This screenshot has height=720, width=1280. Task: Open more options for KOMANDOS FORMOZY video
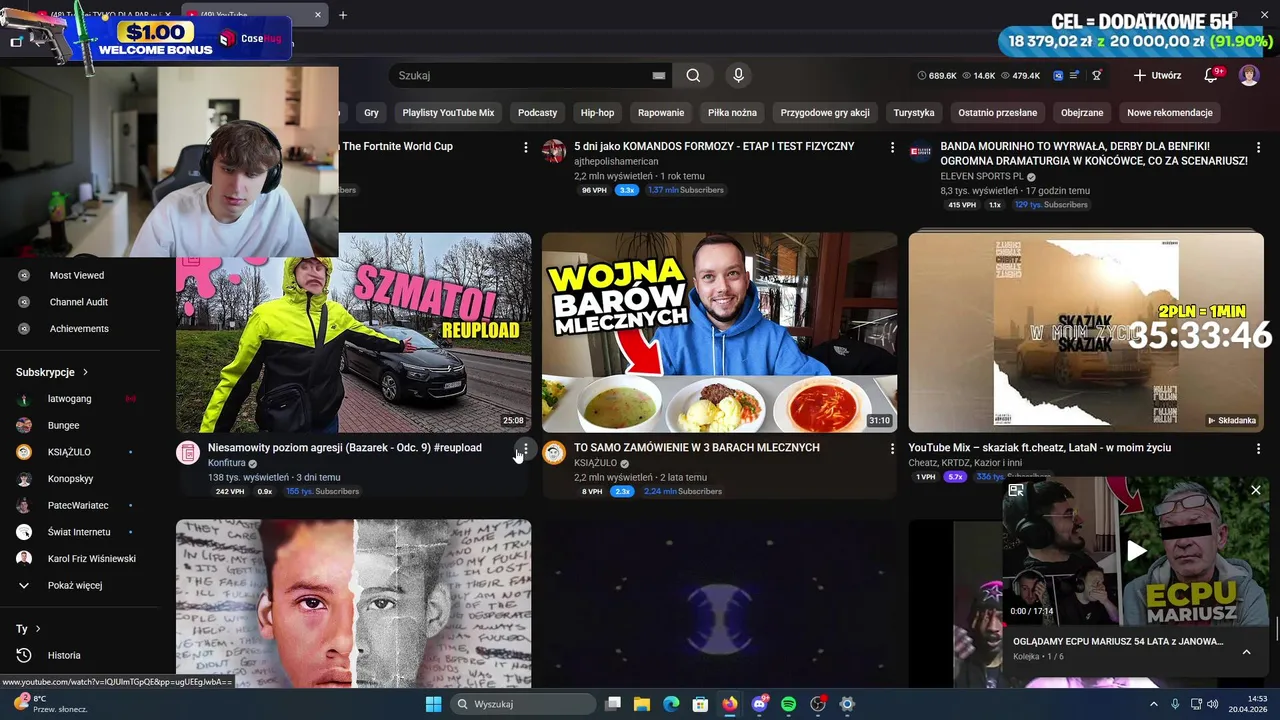pyautogui.click(x=892, y=147)
